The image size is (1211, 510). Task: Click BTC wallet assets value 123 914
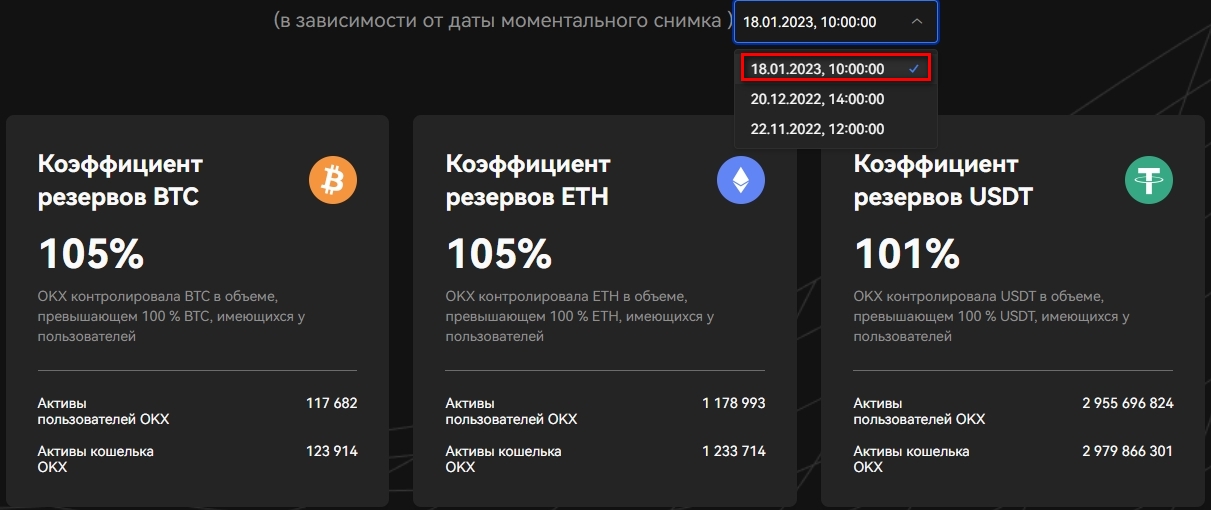pos(331,451)
